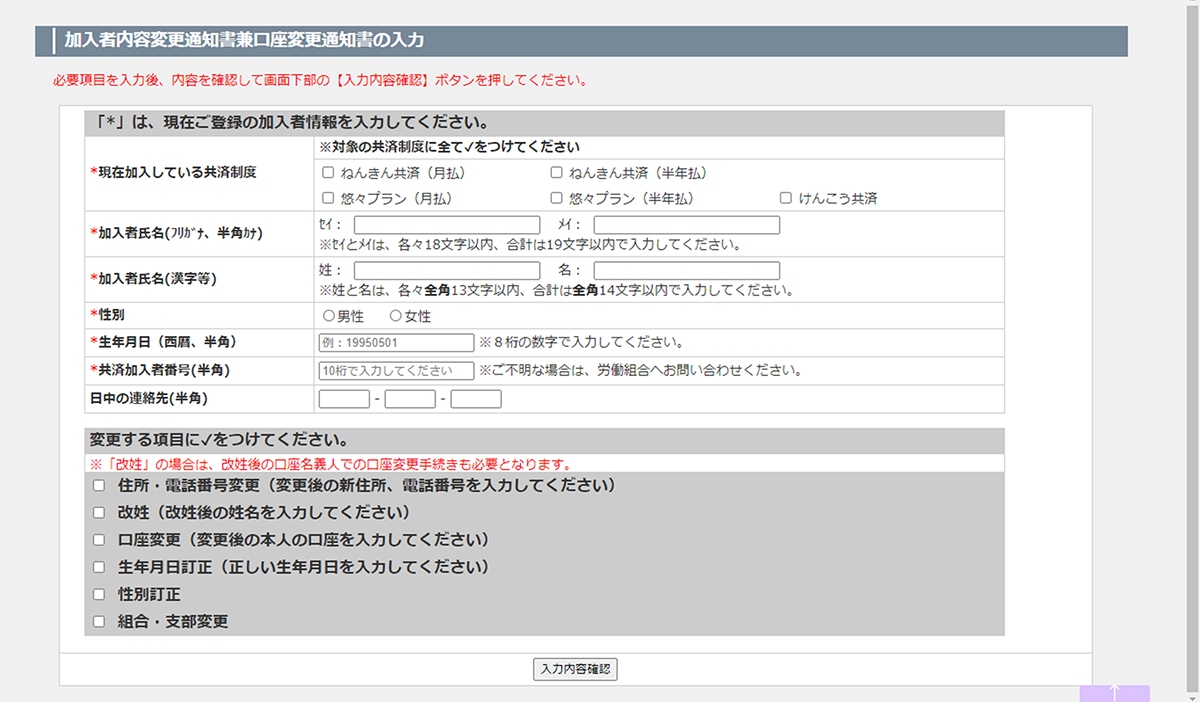Viewport: 1200px width, 702px height.
Task: Tick the 組合・支部変更 checkbox
Action: [98, 621]
